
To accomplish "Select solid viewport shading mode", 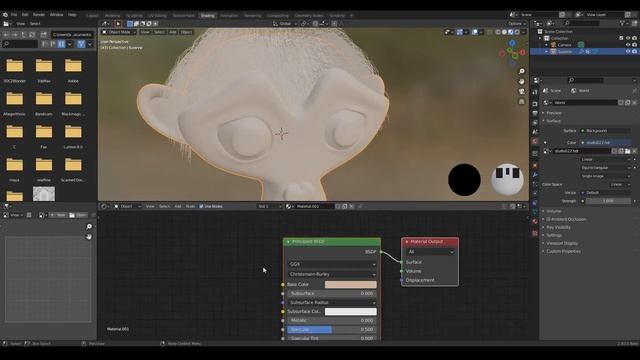I will pos(504,32).
